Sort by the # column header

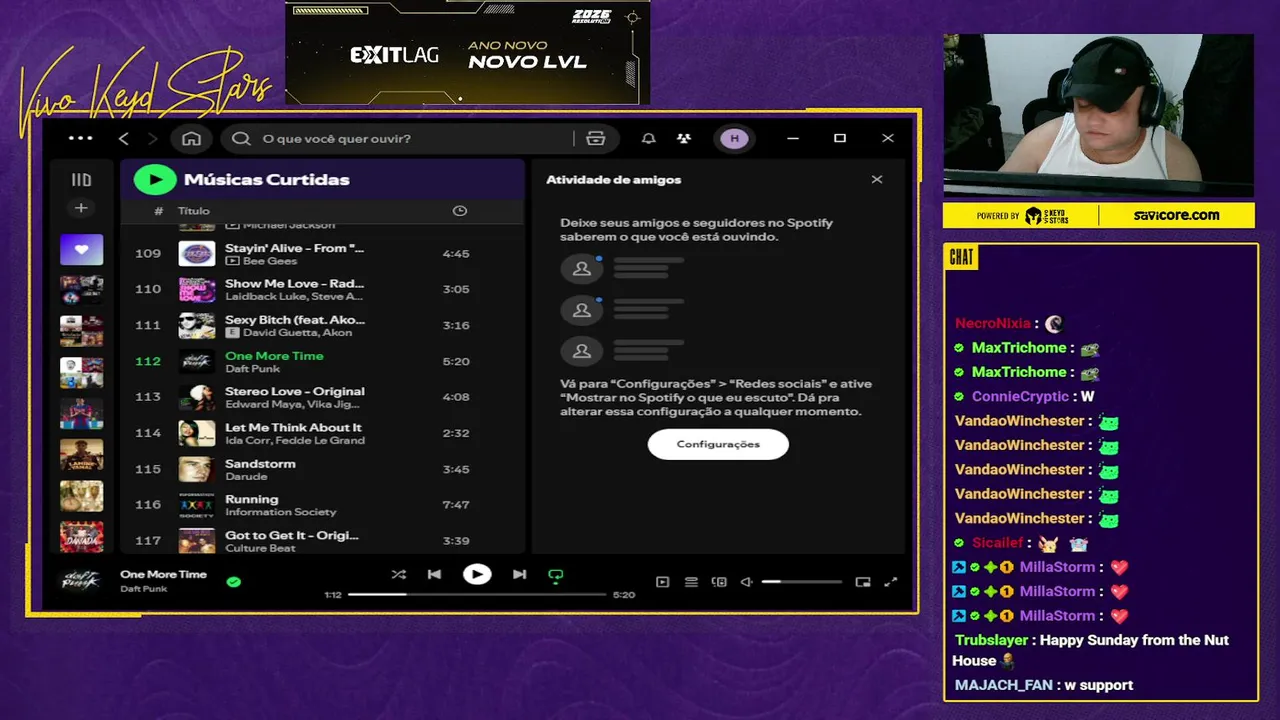click(158, 211)
